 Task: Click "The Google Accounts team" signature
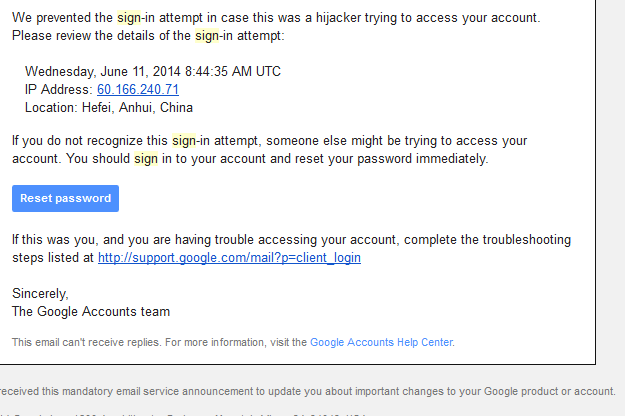click(91, 312)
